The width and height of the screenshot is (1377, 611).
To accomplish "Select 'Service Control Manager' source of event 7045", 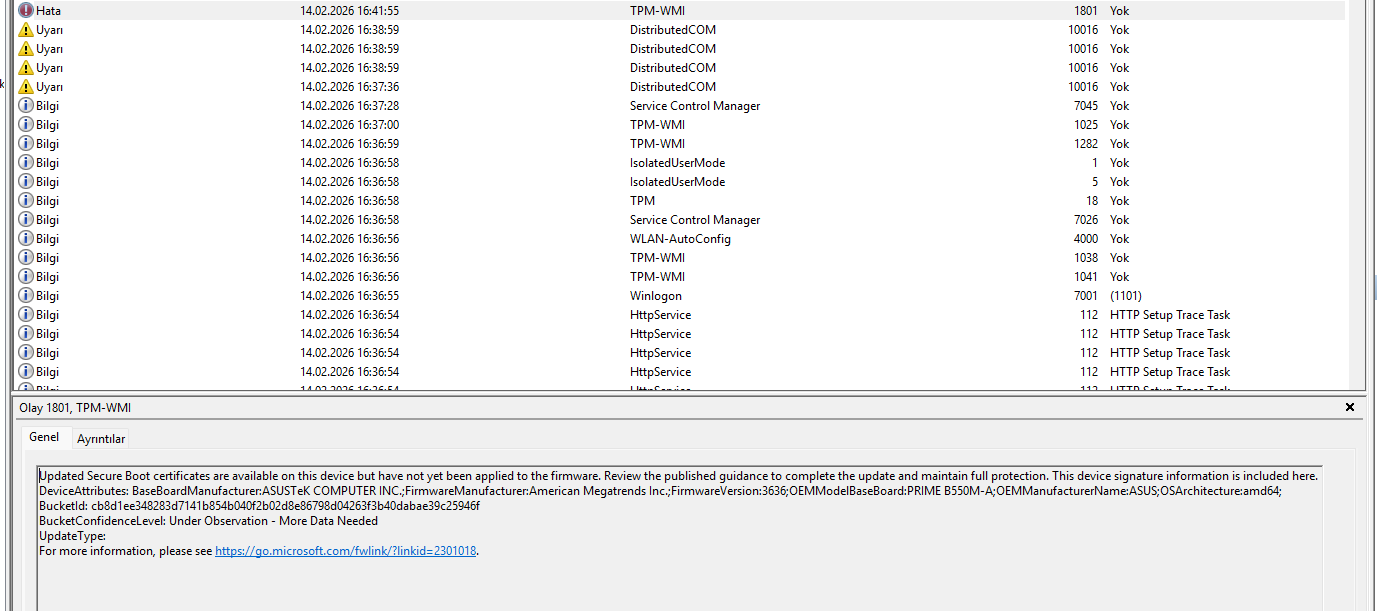I will coord(695,106).
